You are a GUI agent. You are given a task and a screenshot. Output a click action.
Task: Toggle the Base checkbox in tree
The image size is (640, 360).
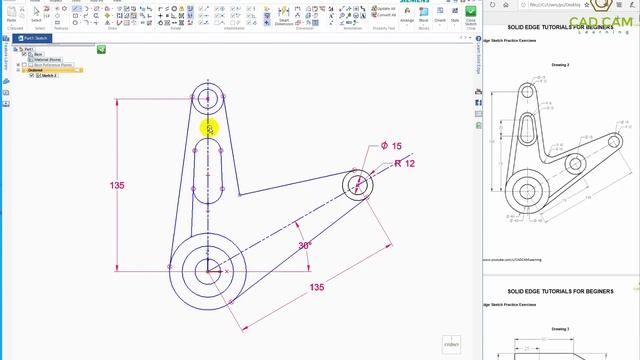24,54
